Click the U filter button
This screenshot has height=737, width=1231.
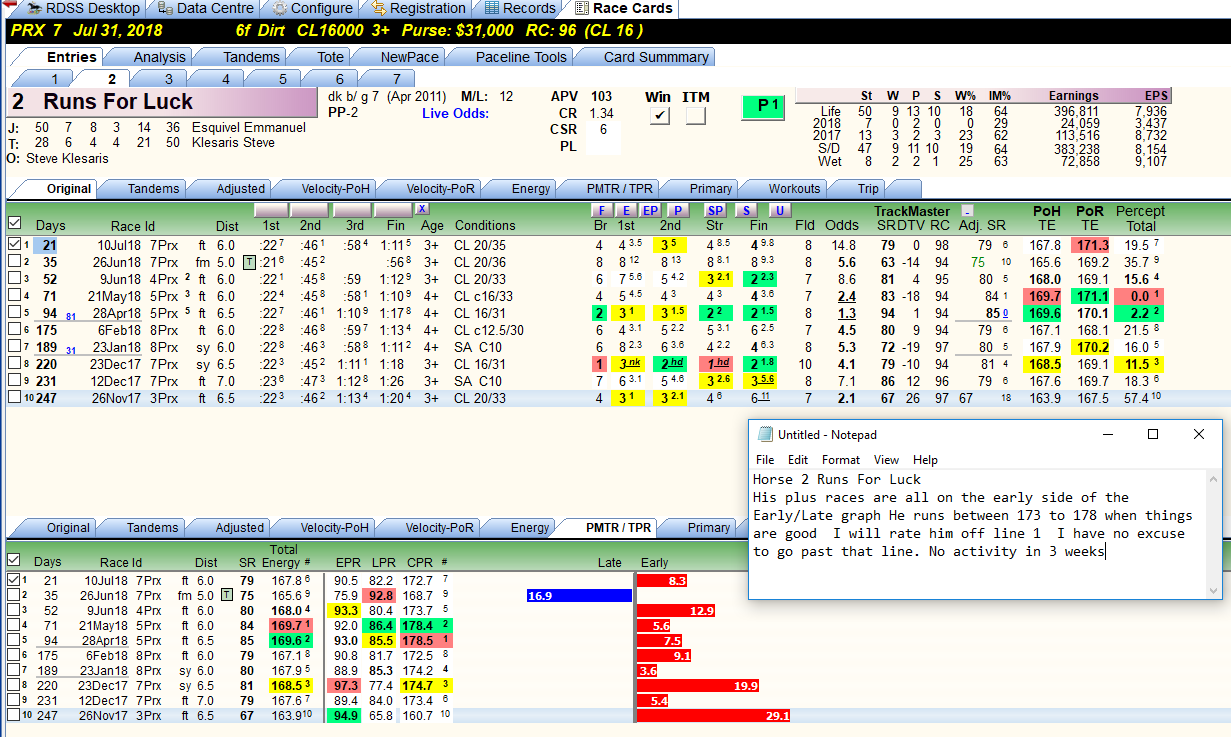pos(780,210)
